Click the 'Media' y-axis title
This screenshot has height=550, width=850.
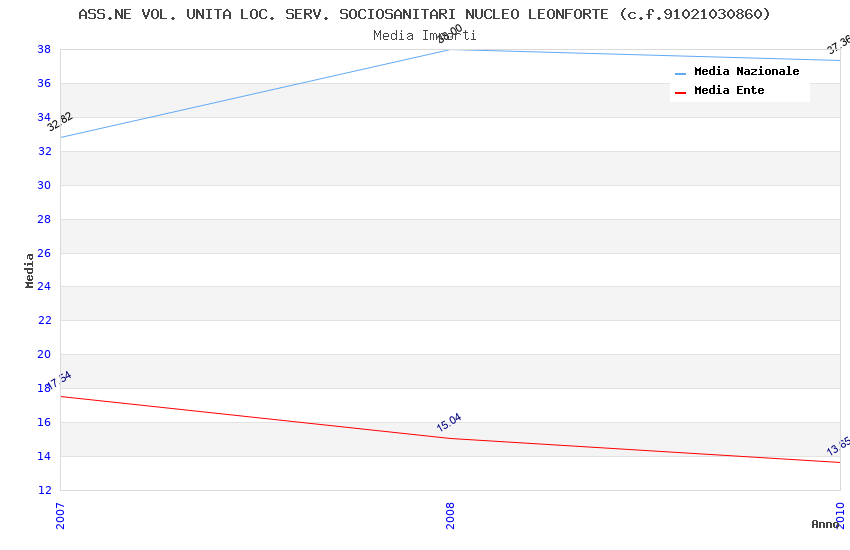pos(29,270)
